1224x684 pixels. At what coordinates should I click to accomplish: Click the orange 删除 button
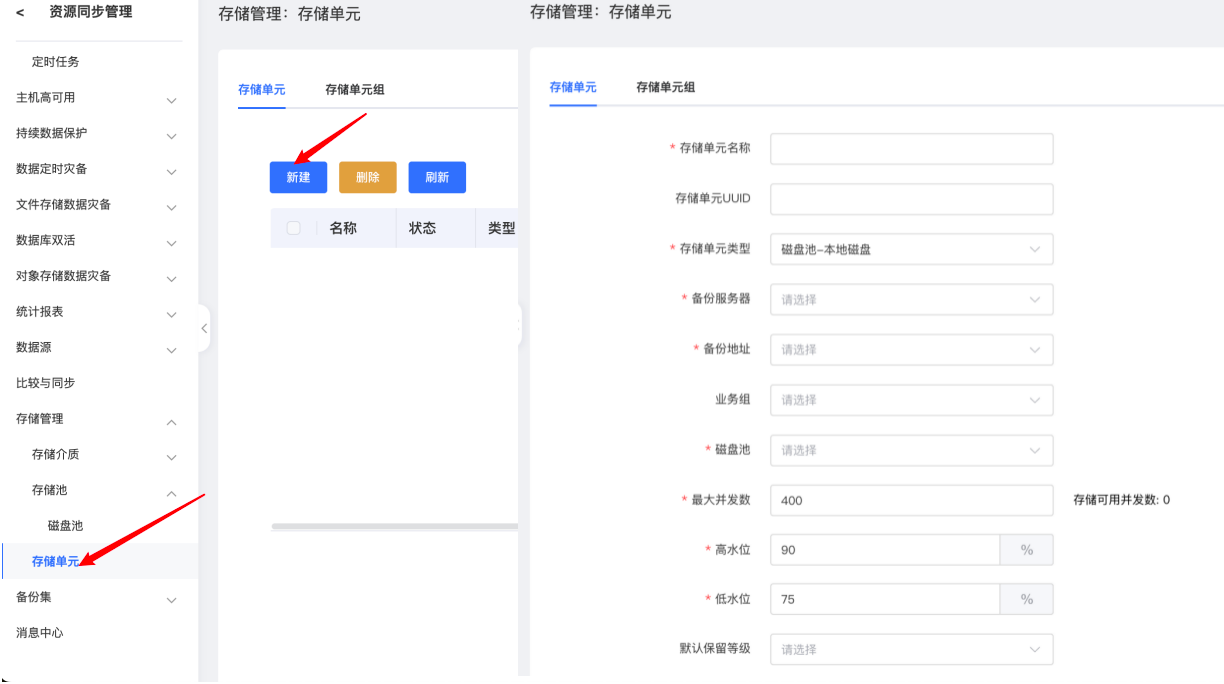point(367,177)
